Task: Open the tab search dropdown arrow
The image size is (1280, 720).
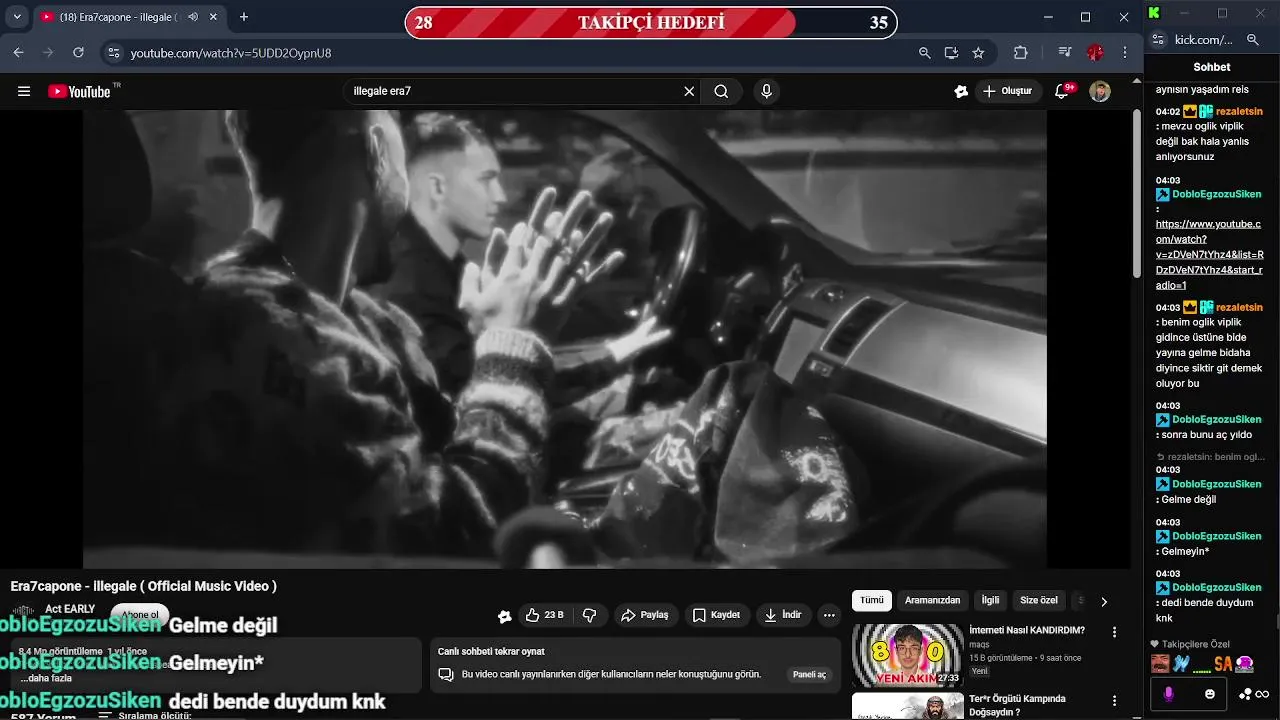Action: click(17, 17)
